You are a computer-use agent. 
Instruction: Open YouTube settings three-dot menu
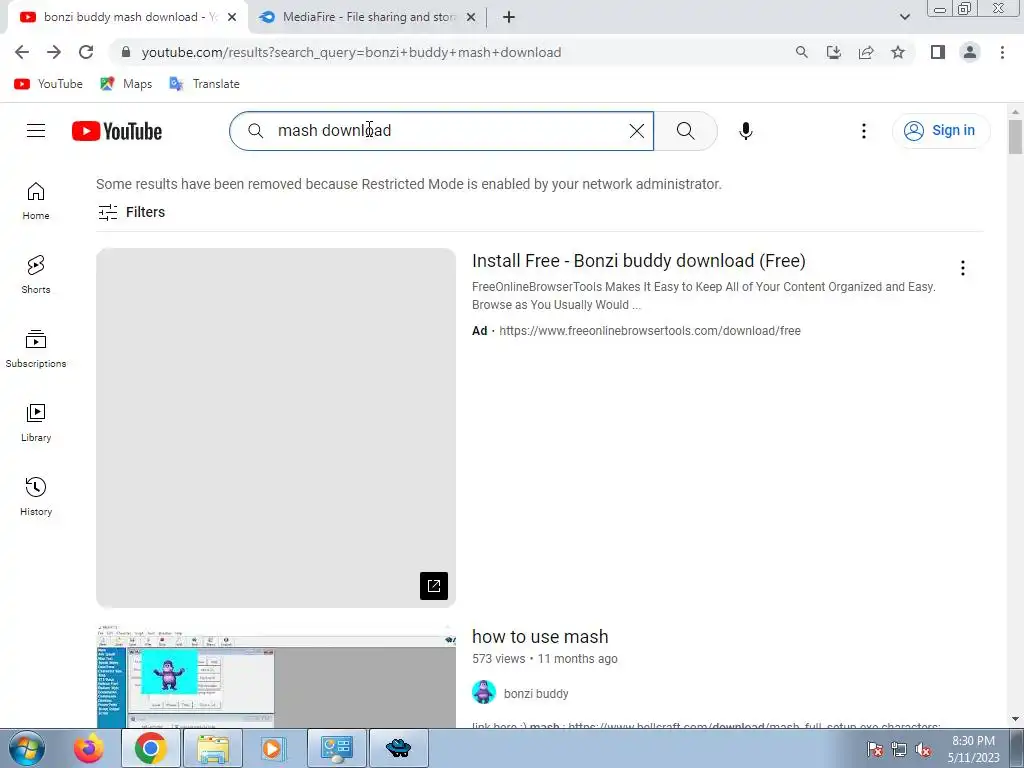[863, 131]
